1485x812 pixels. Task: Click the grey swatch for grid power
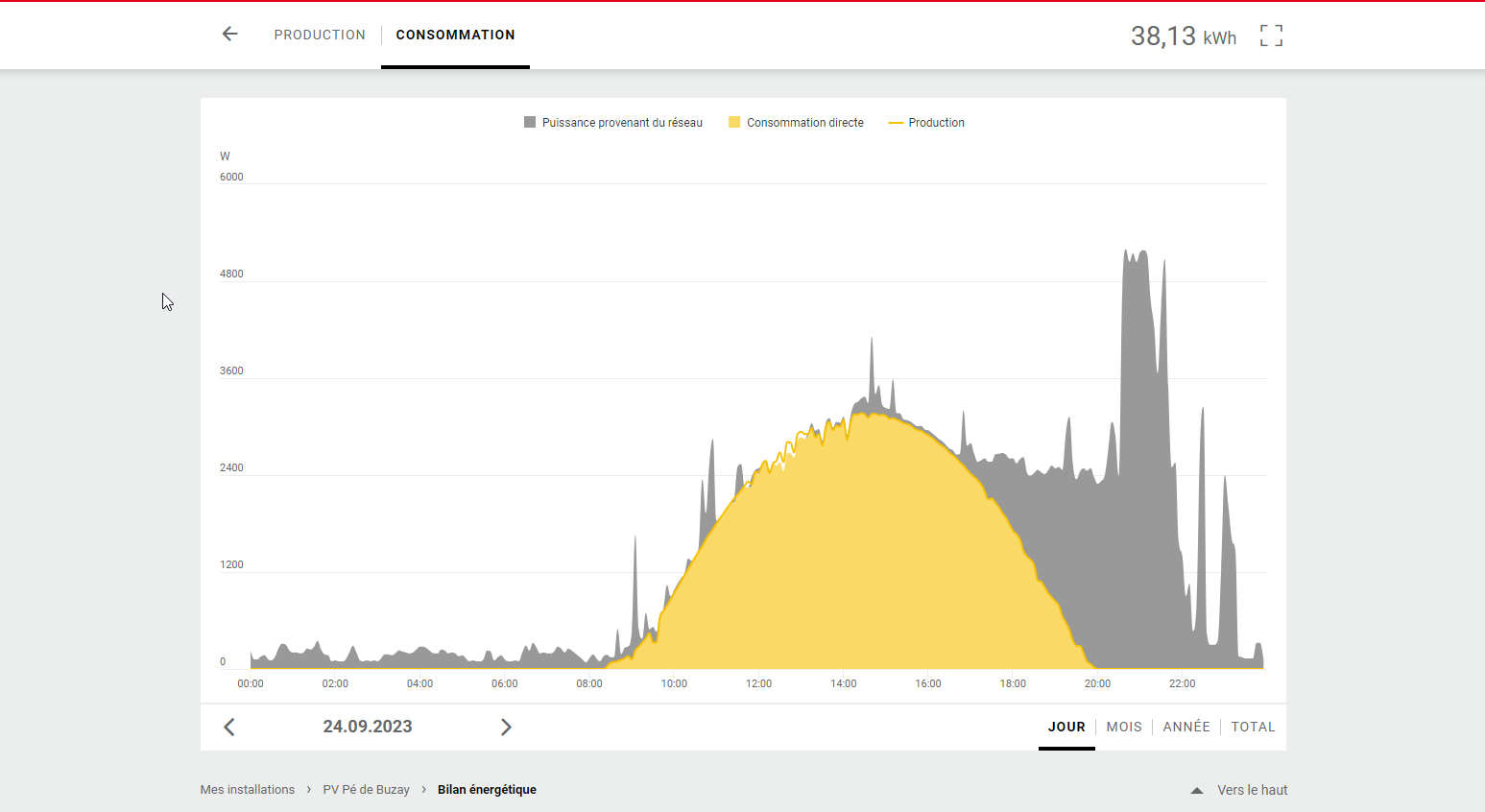(530, 123)
